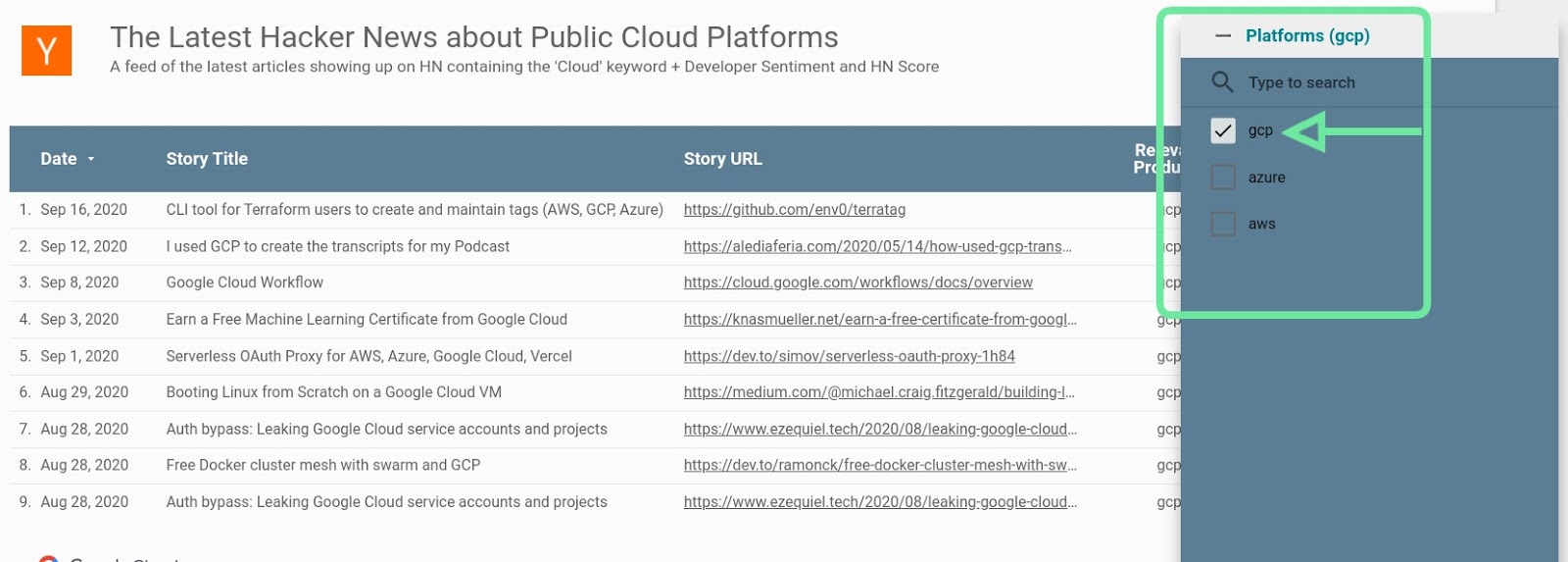Open the alediaferia.com gcp transcripts link
Image resolution: width=1568 pixels, height=562 pixels.
coord(878,247)
